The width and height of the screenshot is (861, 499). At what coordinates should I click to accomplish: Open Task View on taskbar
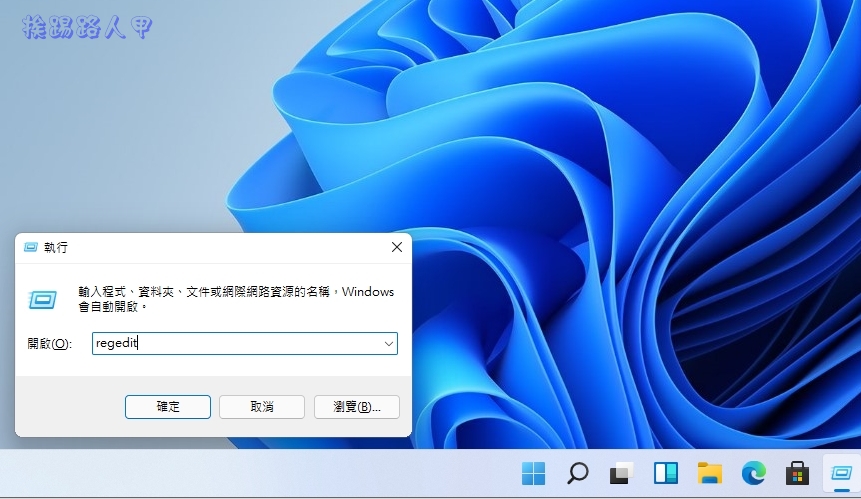coord(621,473)
